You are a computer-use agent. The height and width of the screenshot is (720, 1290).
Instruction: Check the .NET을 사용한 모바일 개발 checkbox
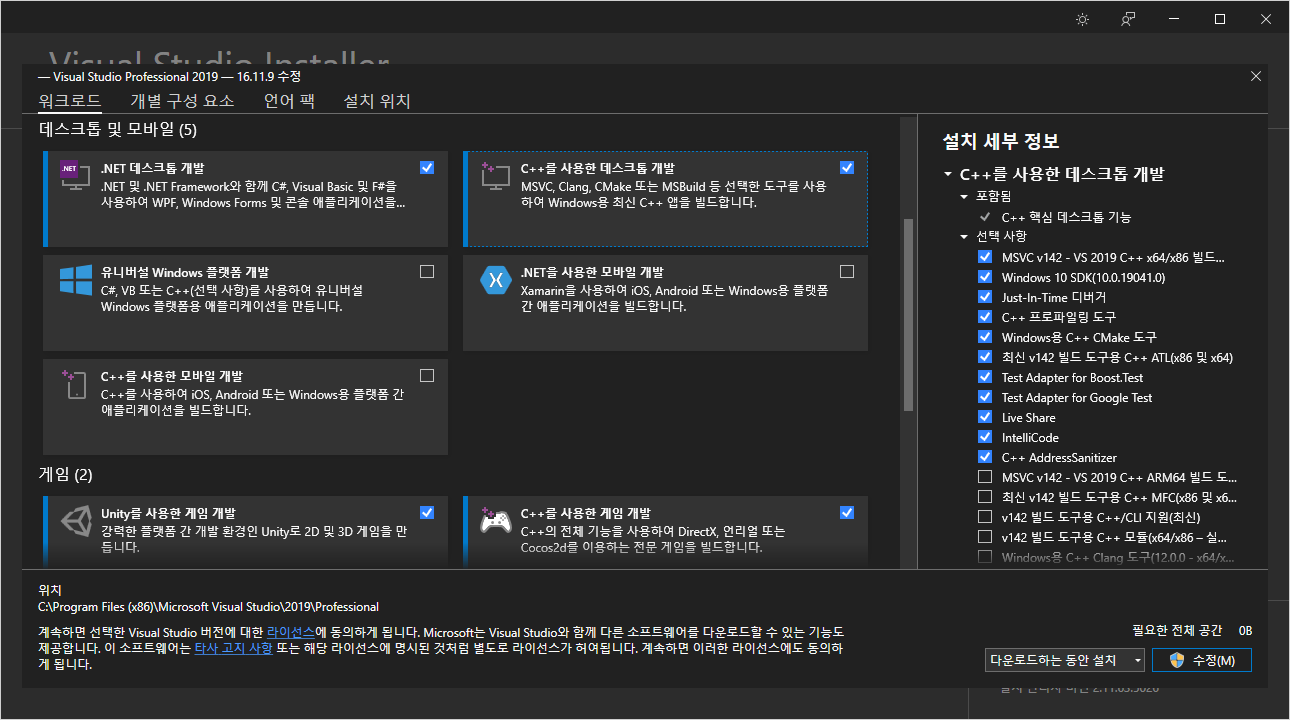pos(847,271)
